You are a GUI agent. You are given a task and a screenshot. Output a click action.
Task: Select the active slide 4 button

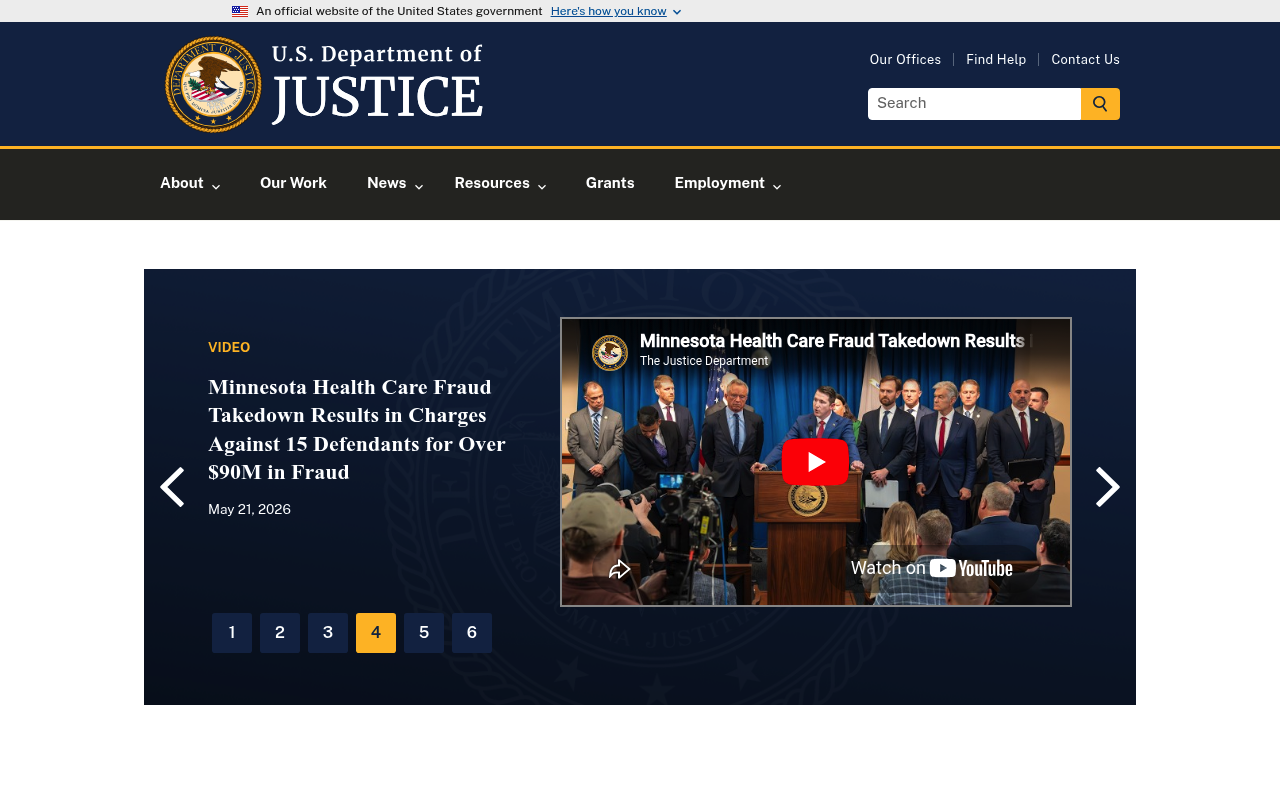tap(376, 633)
